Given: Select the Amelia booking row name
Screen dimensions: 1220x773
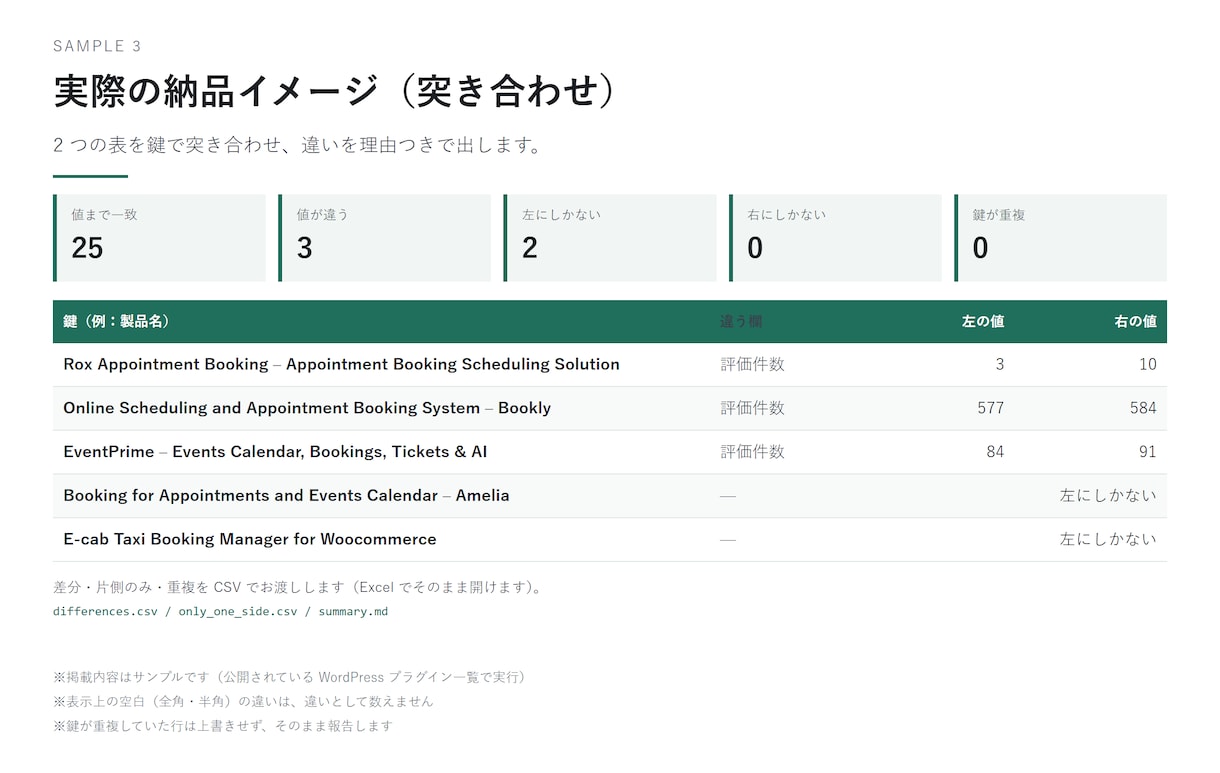Looking at the screenshot, I should pos(286,495).
